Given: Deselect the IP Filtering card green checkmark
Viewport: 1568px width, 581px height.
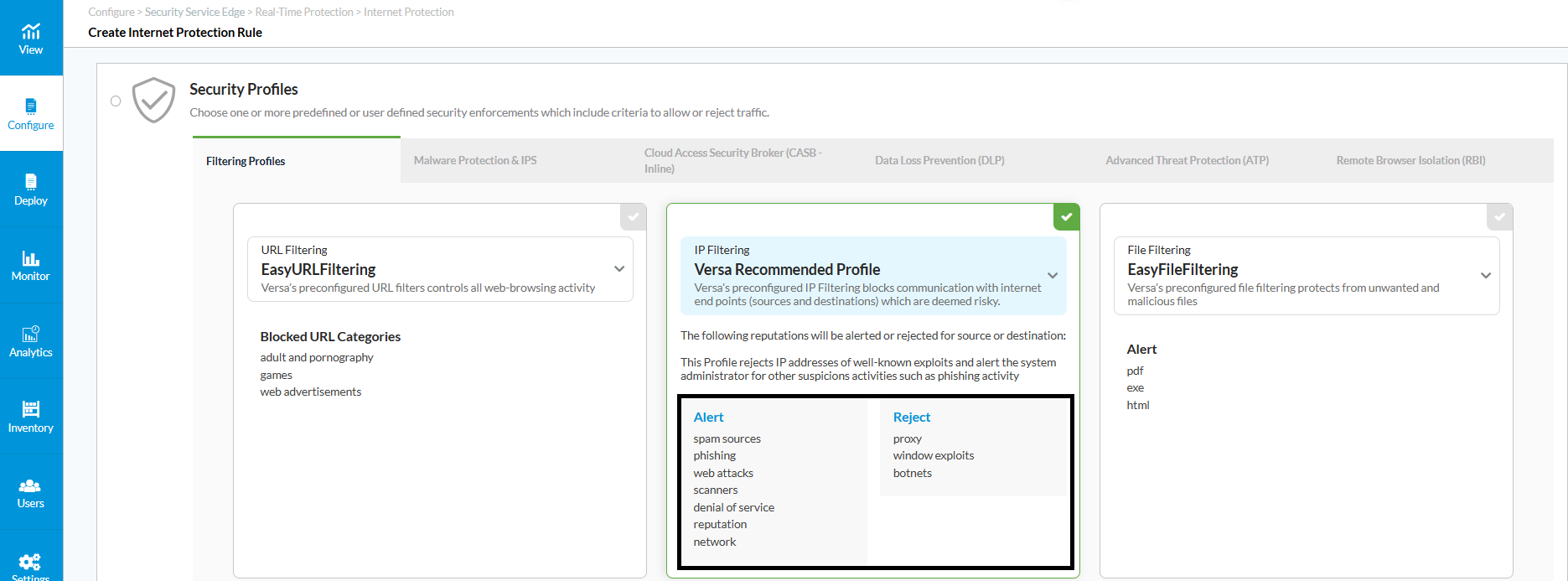Looking at the screenshot, I should (1066, 217).
